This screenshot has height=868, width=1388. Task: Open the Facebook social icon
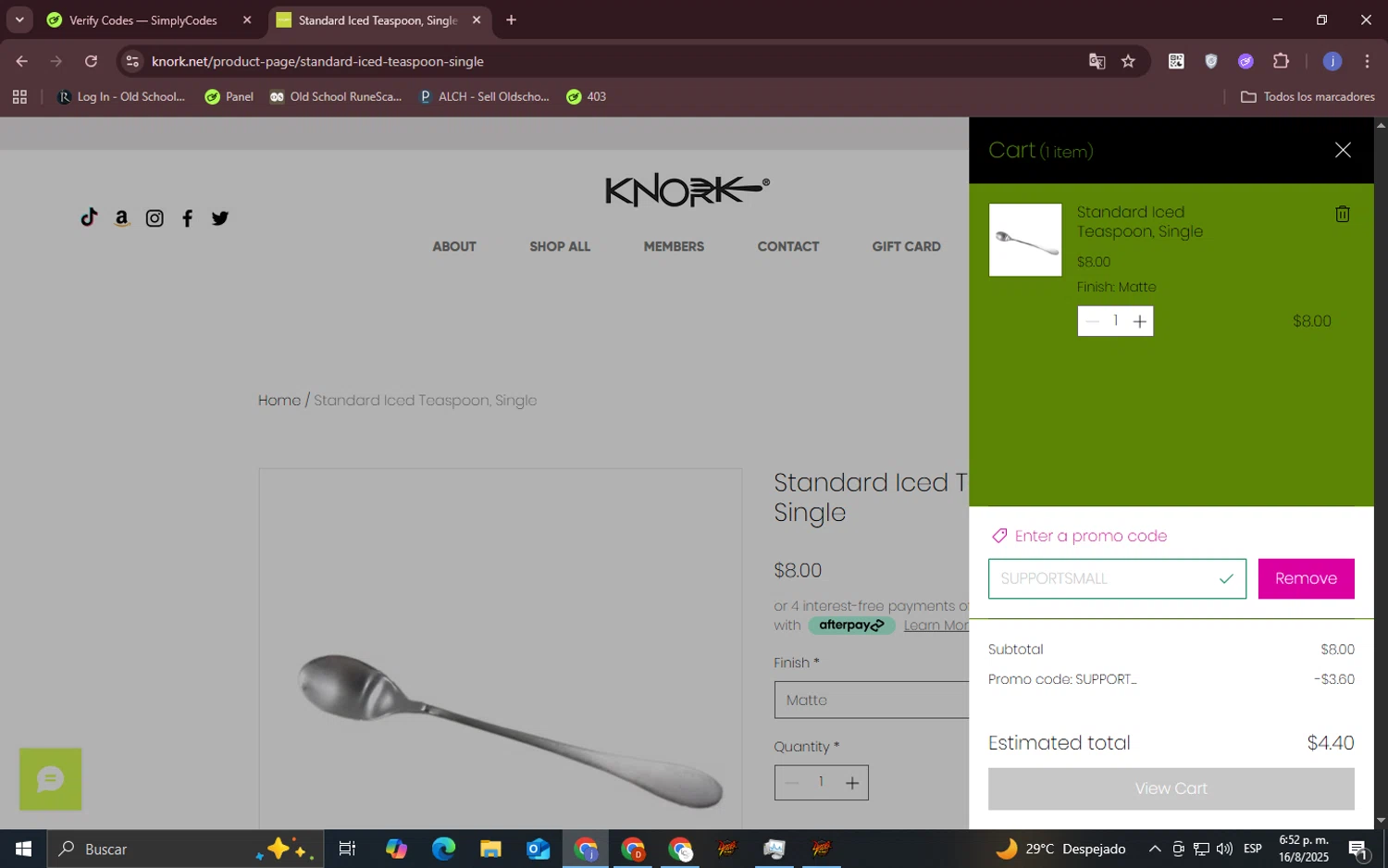tap(187, 218)
